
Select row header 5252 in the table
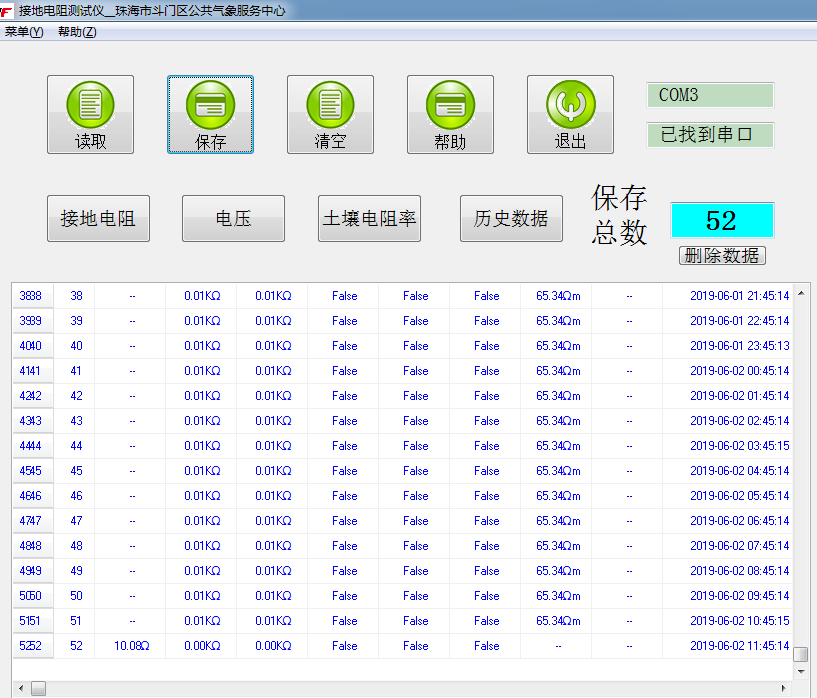[31, 646]
